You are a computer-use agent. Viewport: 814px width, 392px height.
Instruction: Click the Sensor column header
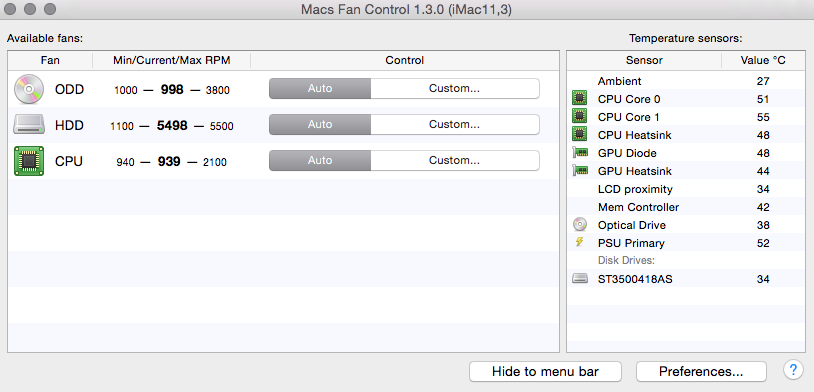coord(644,60)
